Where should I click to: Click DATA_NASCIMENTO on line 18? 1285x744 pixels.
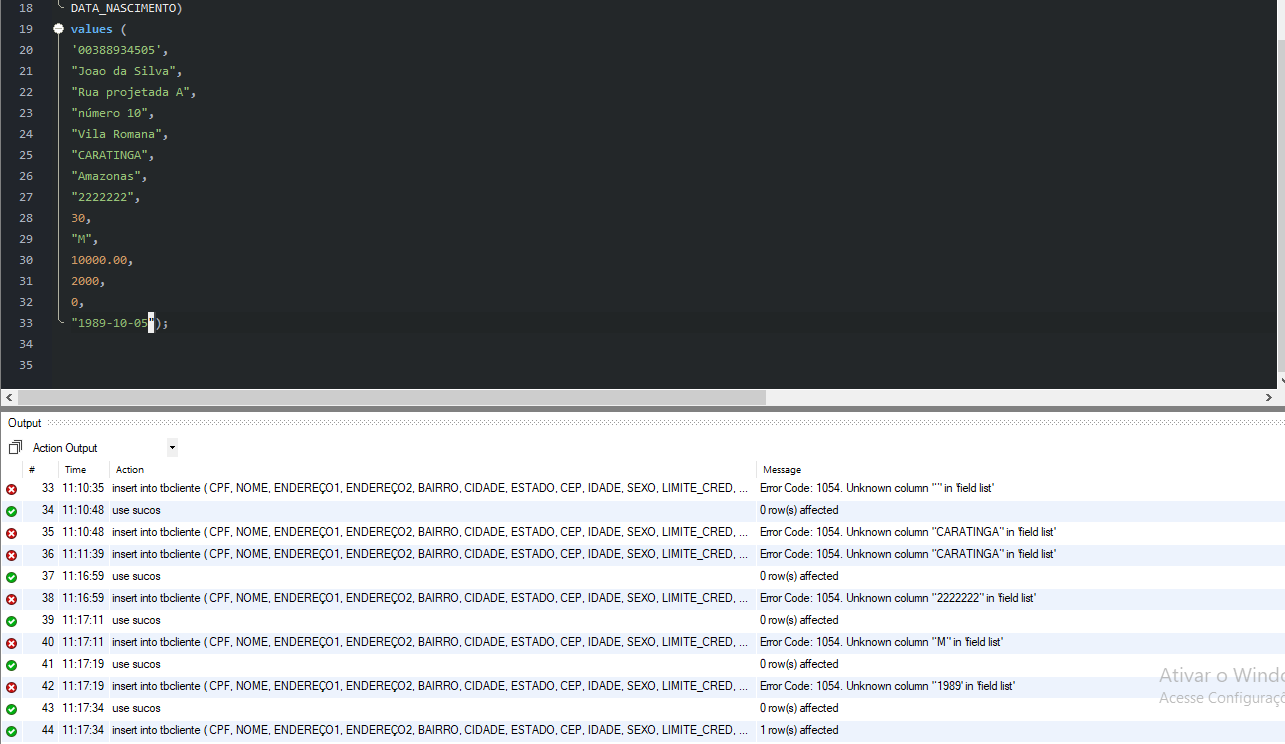point(123,8)
